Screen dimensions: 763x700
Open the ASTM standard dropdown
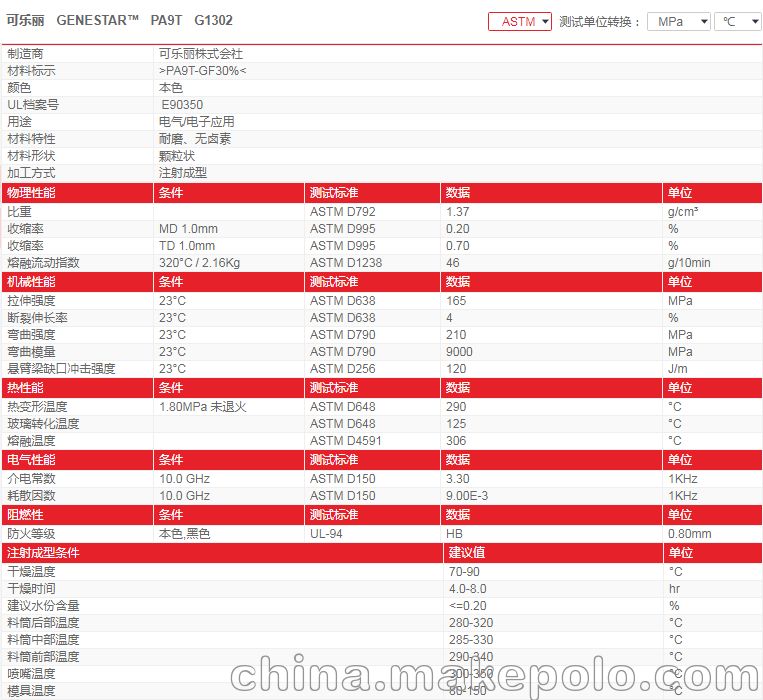tap(519, 22)
